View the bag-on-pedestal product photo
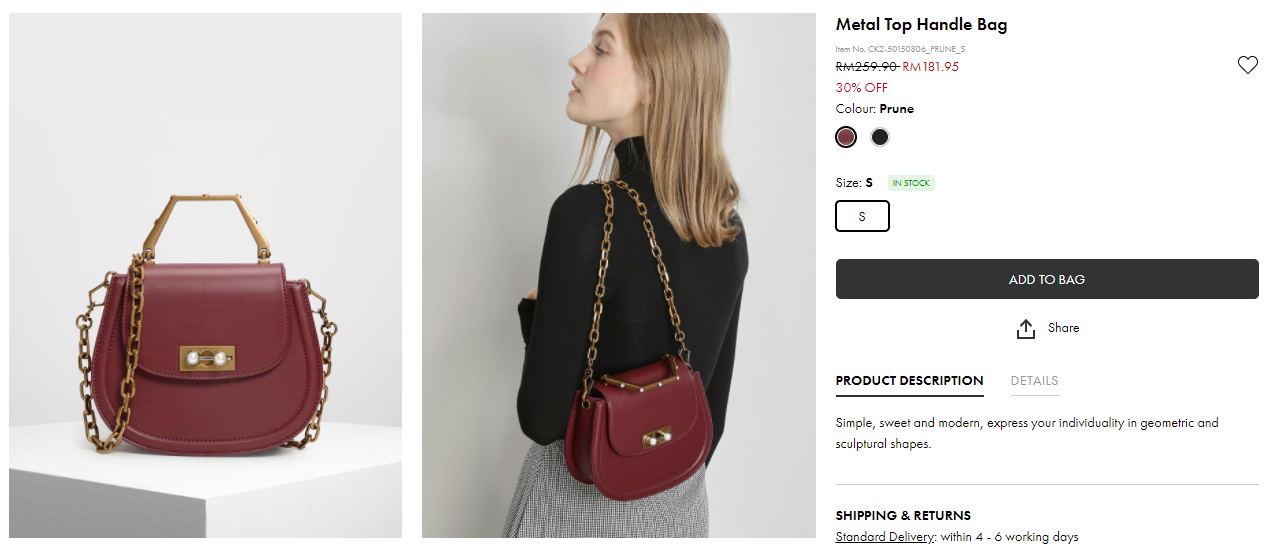Image resolution: width=1272 pixels, height=551 pixels. [x=205, y=275]
